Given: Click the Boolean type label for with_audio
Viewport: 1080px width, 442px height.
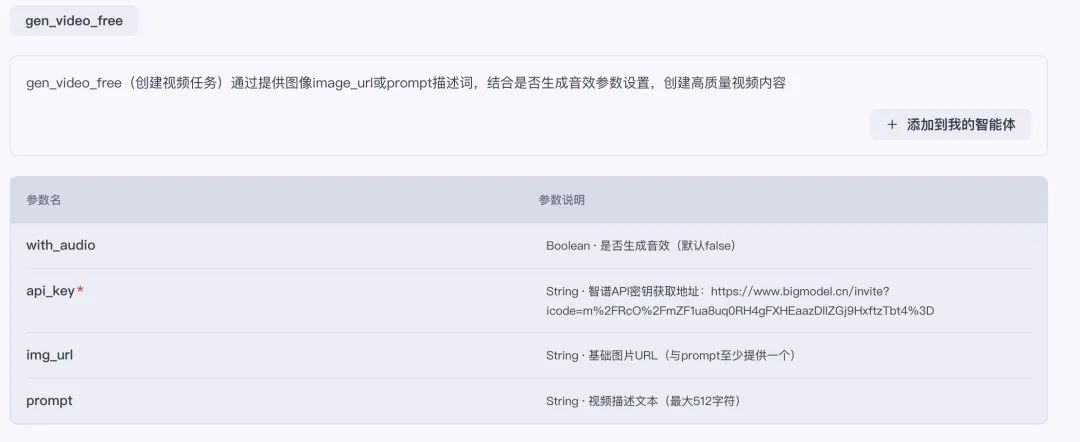Looking at the screenshot, I should (568, 246).
